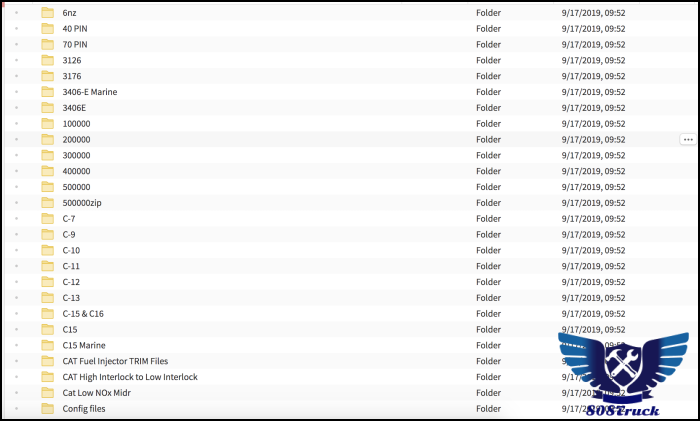Screen dimensions: 700x421
Task: Open the Cat Low NOx Midr folder
Action: [x=96, y=393]
